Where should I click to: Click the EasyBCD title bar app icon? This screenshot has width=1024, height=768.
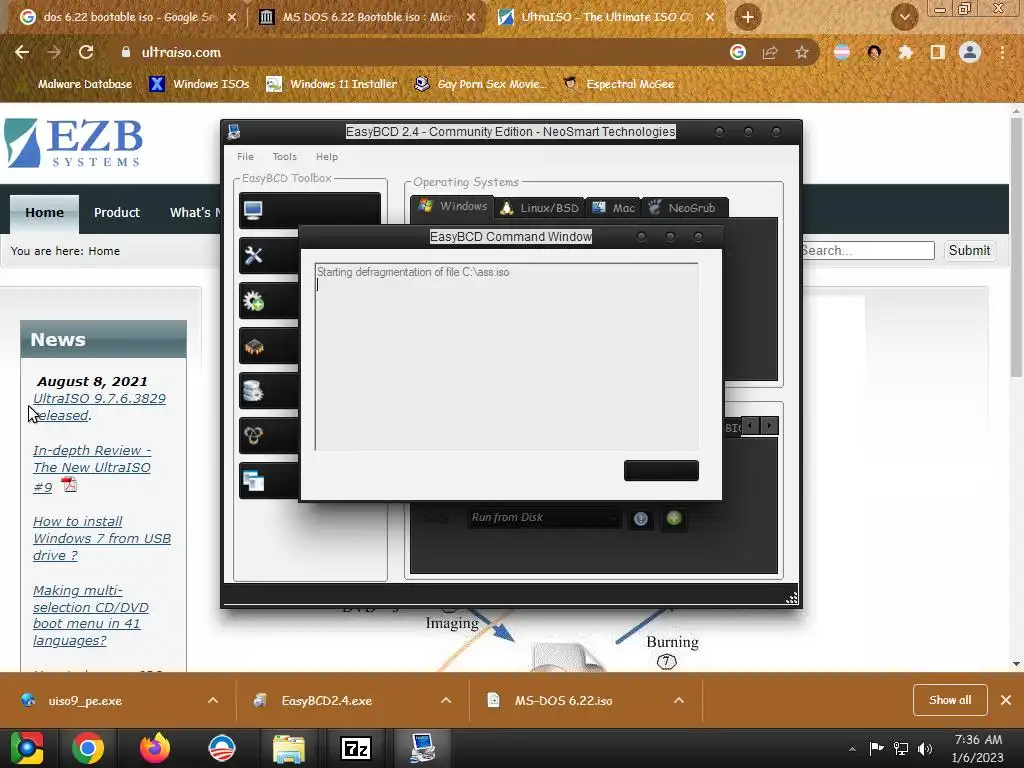(x=234, y=132)
